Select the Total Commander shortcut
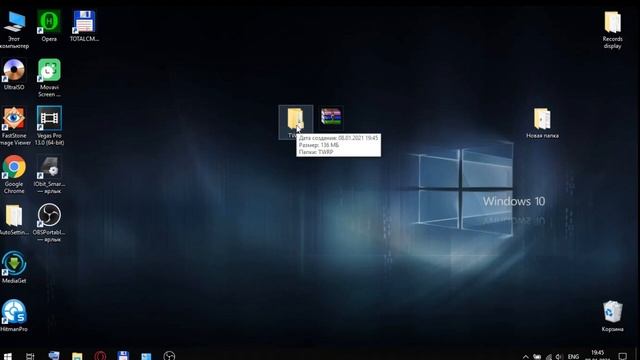 pos(84,26)
